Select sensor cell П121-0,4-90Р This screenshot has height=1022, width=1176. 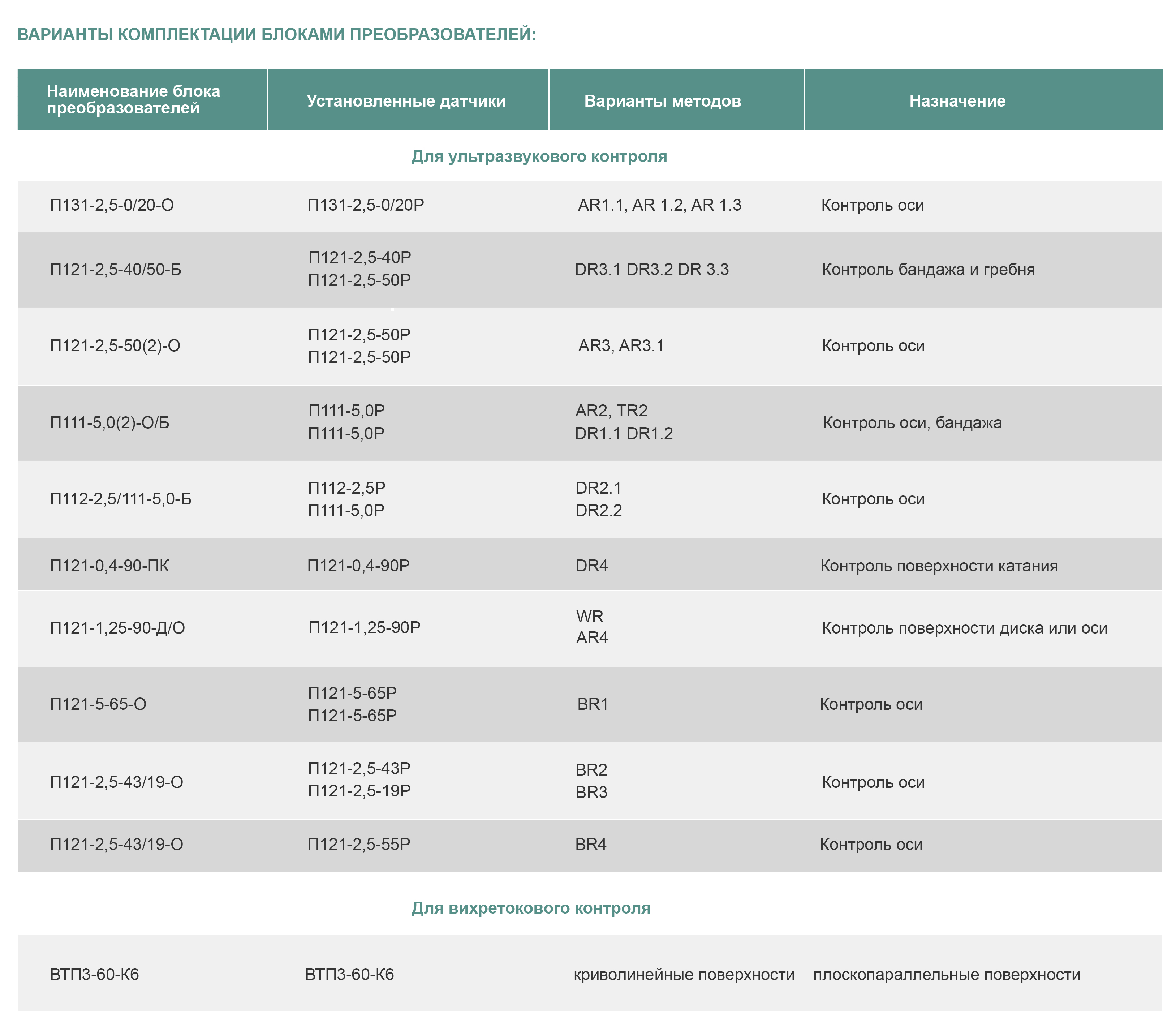[x=358, y=566]
